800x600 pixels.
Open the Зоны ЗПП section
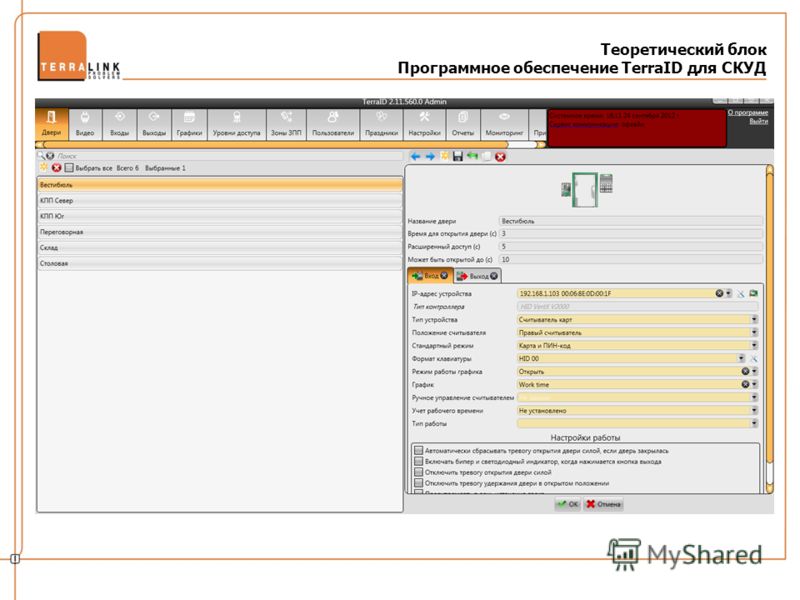(x=286, y=123)
